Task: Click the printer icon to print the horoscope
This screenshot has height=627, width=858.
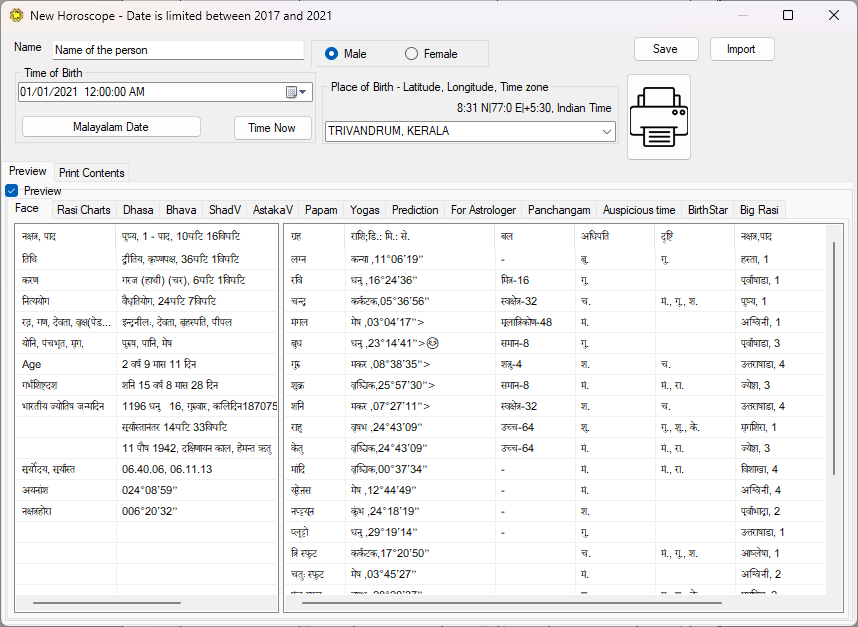Action: (657, 116)
